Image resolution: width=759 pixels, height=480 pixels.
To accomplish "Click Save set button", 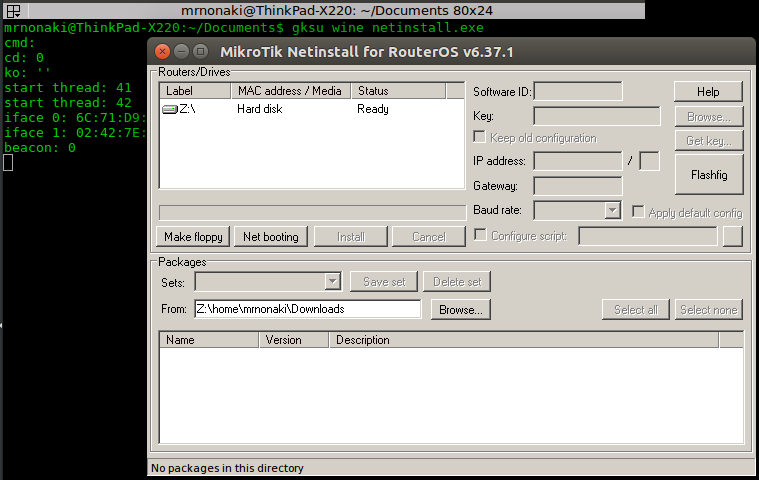I will [384, 282].
